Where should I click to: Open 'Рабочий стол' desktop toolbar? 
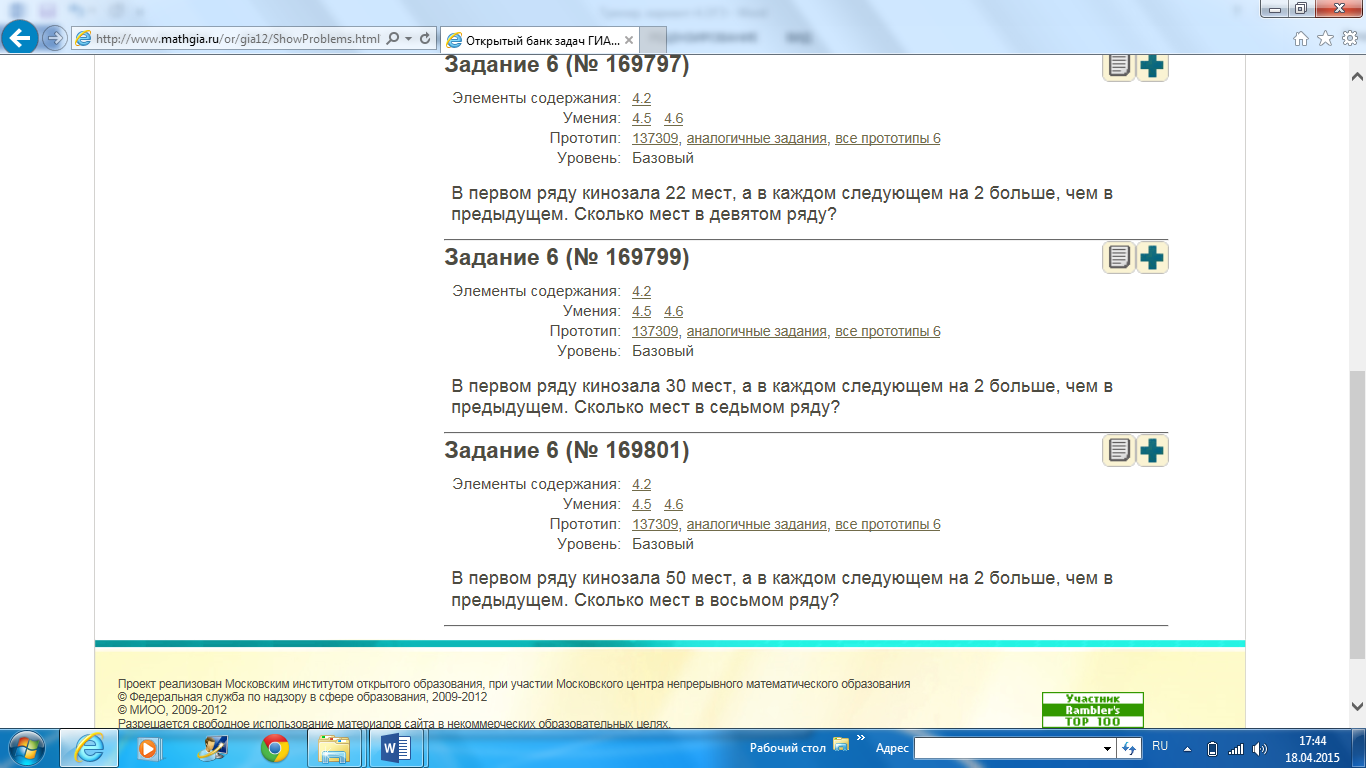pyautogui.click(x=788, y=748)
